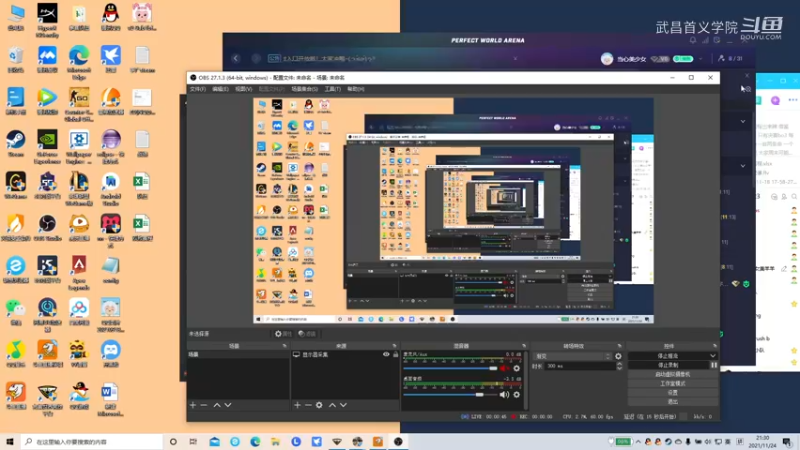800x450 pixels.
Task: Click the transition duration 300 ms field
Action: click(580, 366)
